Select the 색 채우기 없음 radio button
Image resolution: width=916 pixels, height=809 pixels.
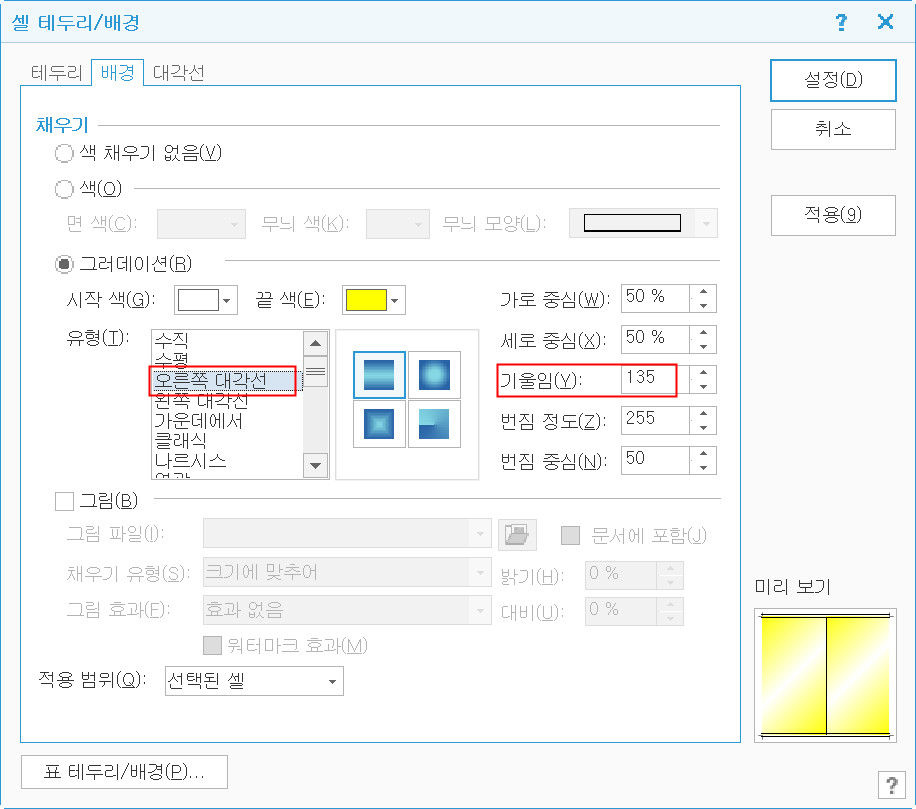click(x=65, y=153)
